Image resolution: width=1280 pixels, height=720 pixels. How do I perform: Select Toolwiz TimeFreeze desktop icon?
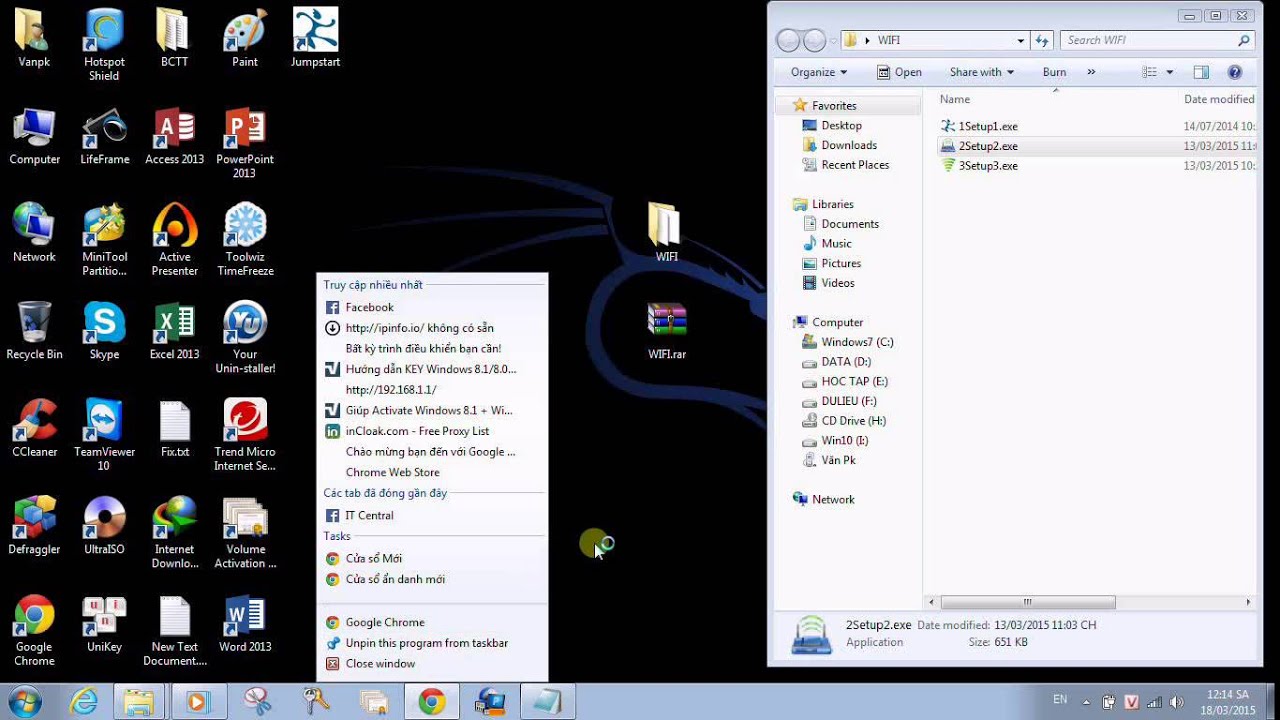tap(245, 240)
